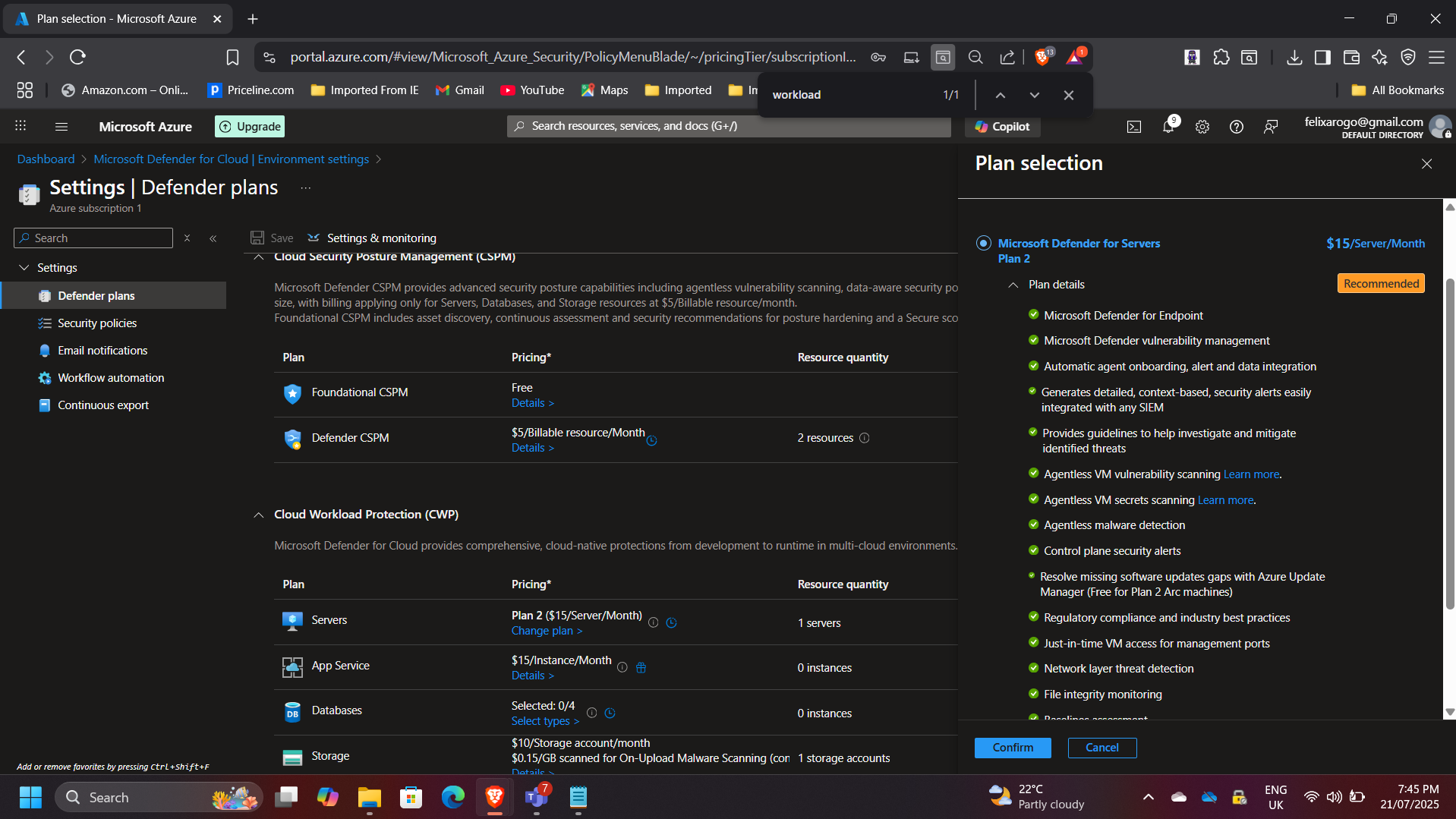
Task: Open the Azure portal hamburger menu
Action: pos(61,127)
